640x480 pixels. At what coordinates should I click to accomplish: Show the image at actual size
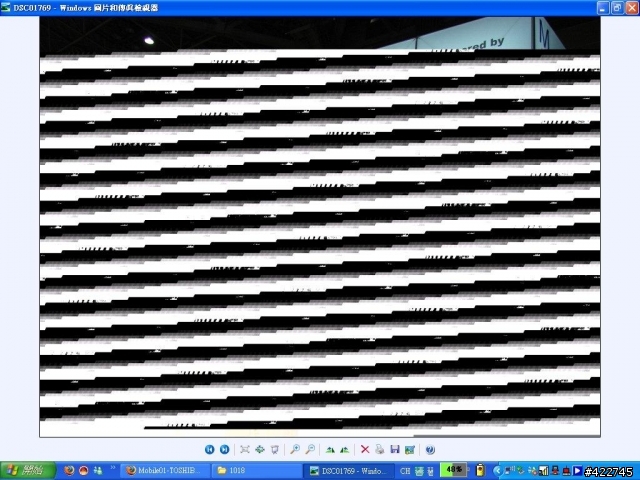(x=260, y=449)
